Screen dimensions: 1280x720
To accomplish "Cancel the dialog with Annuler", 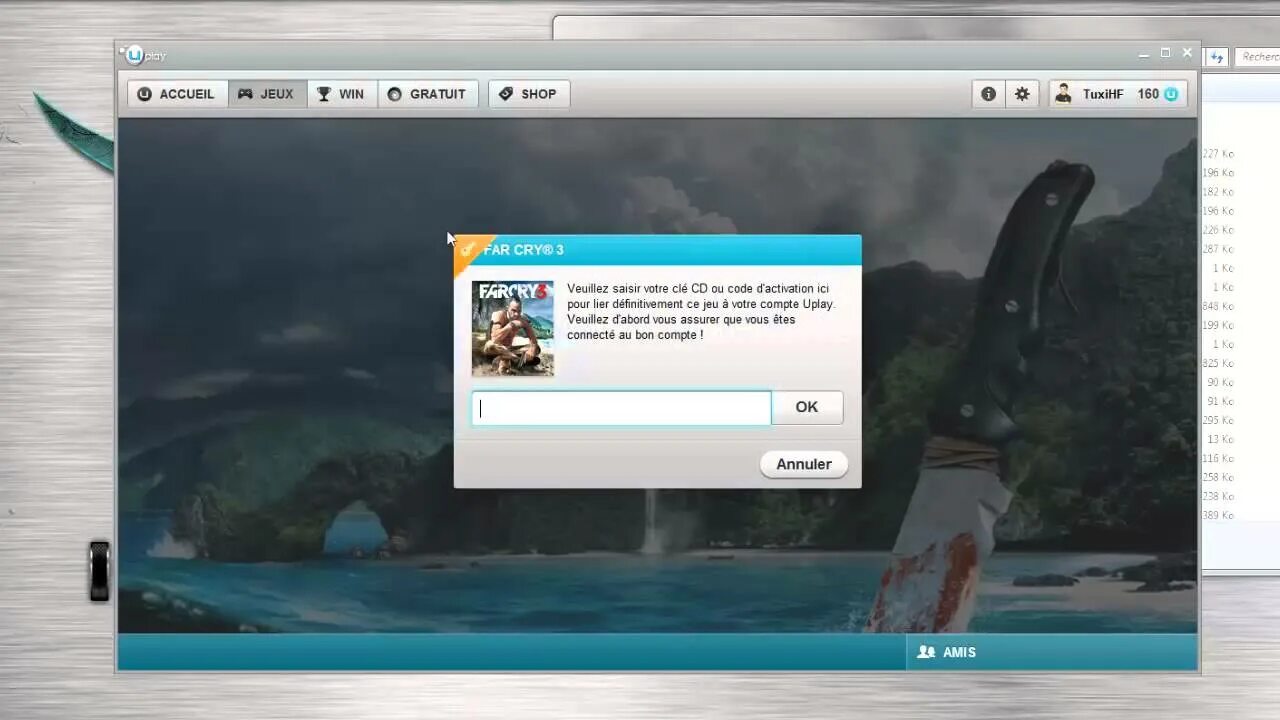I will tap(804, 464).
